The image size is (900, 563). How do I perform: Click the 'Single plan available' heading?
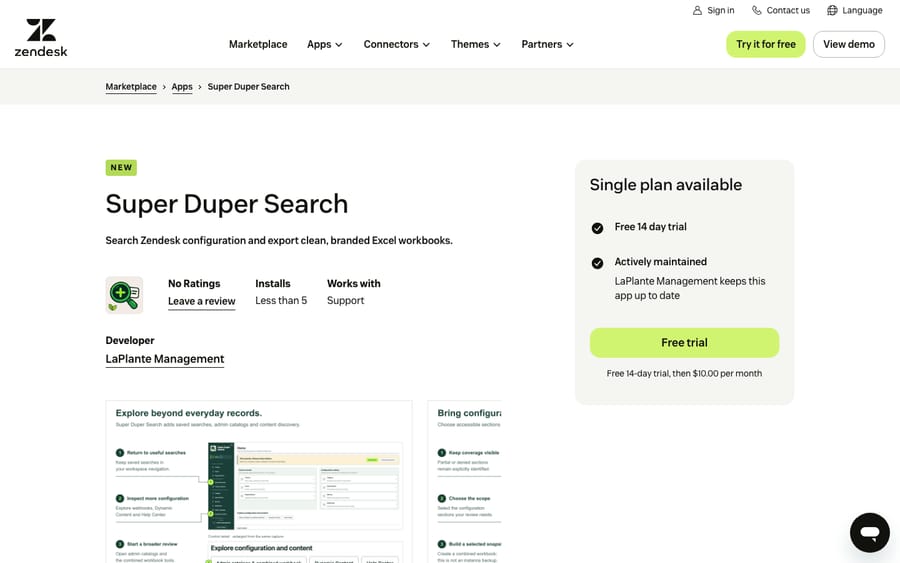pyautogui.click(x=666, y=185)
